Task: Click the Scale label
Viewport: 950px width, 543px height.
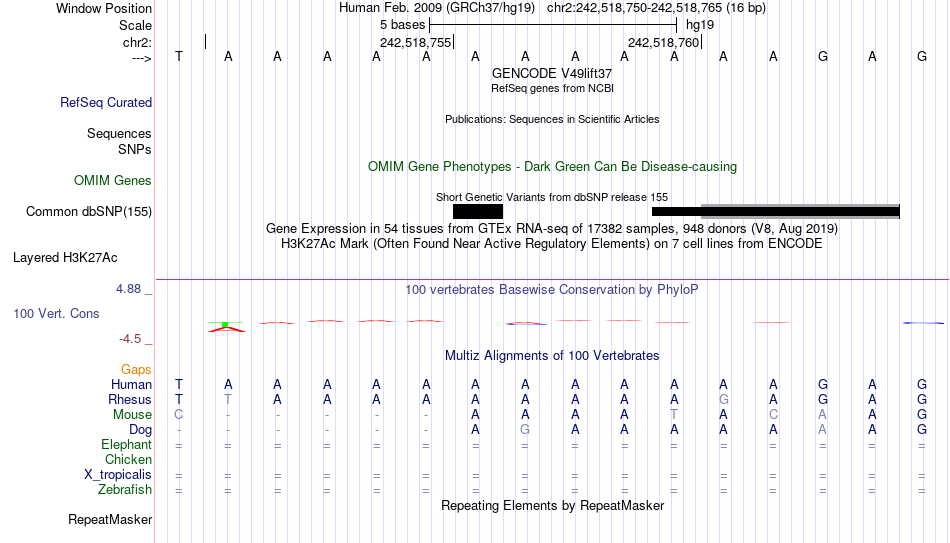Action: click(x=135, y=25)
